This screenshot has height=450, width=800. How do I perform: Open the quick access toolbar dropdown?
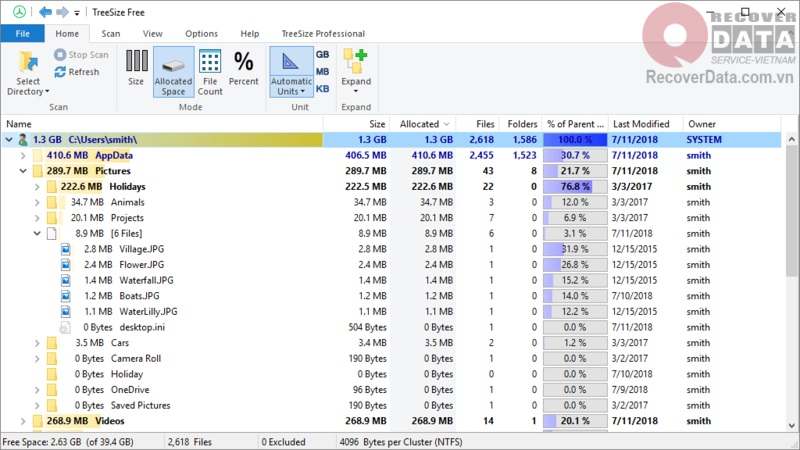[x=77, y=13]
